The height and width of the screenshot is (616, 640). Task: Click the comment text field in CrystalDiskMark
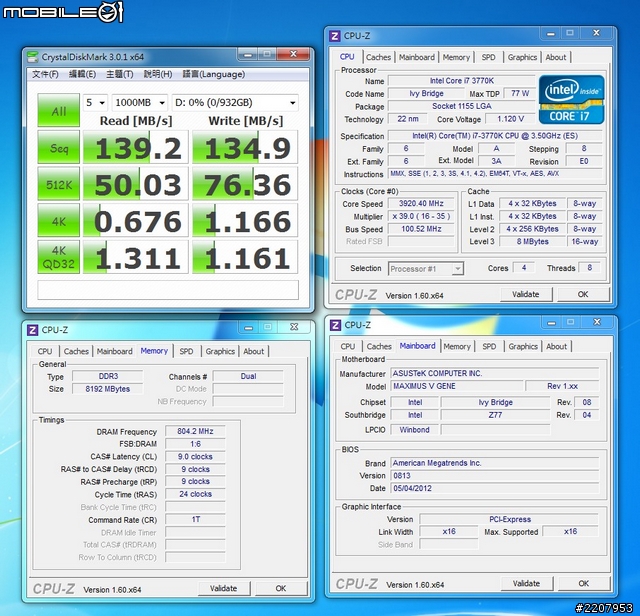(x=168, y=290)
